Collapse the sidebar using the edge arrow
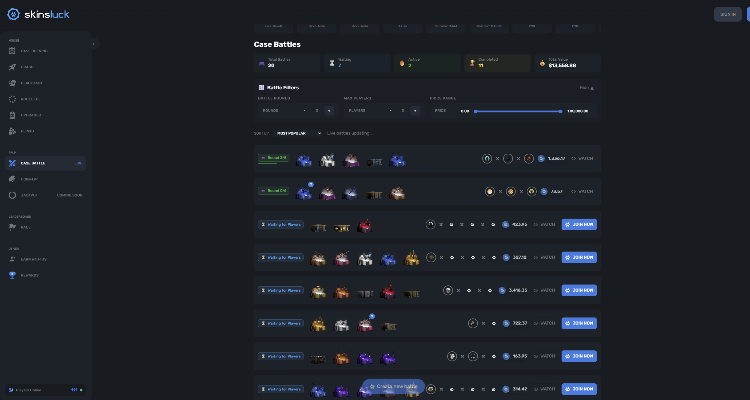Viewport: 750px width, 400px height. pyautogui.click(x=94, y=44)
